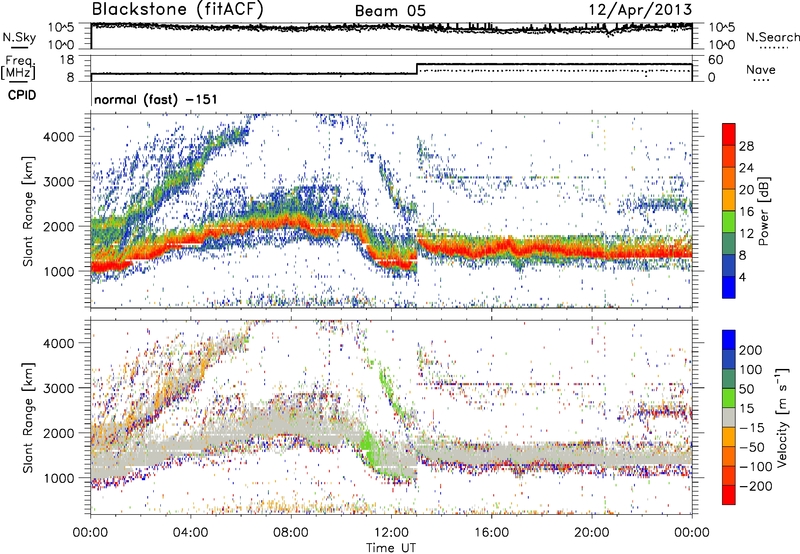Image resolution: width=800 pixels, height=554 pixels.
Task: Click the "200" label on the velocity colorbar
Action: (x=751, y=350)
